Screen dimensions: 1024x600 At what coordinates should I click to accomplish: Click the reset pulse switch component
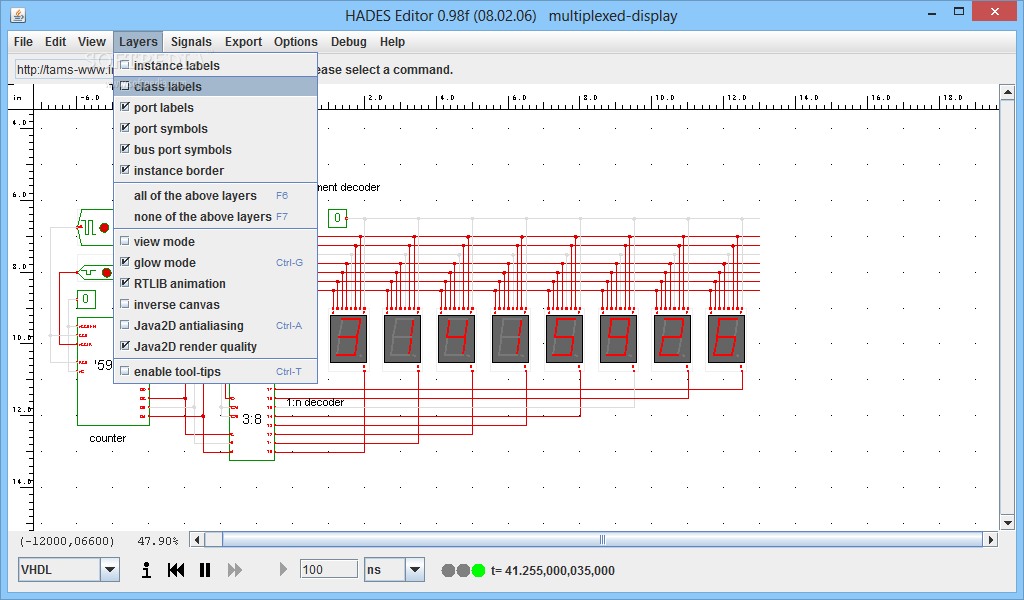coord(95,272)
